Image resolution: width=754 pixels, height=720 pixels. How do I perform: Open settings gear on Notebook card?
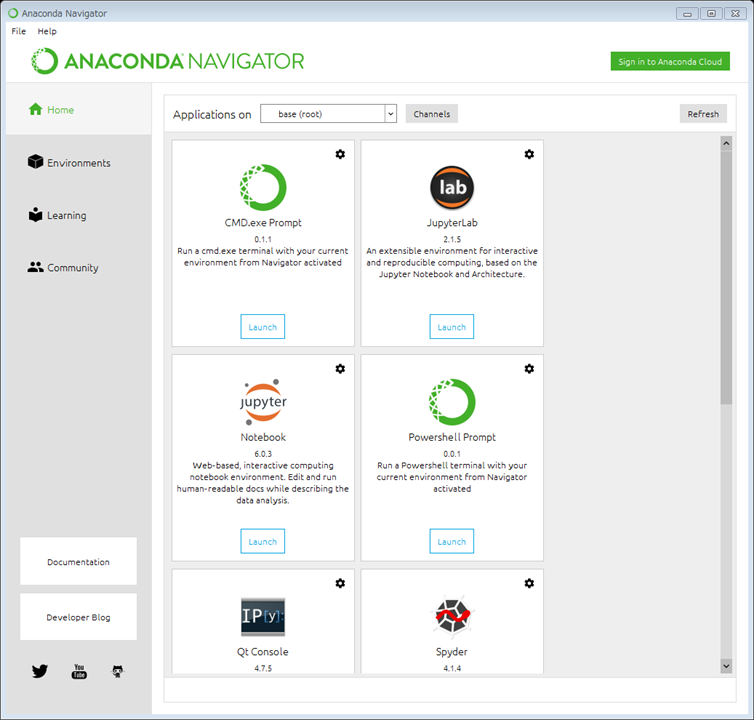point(340,368)
